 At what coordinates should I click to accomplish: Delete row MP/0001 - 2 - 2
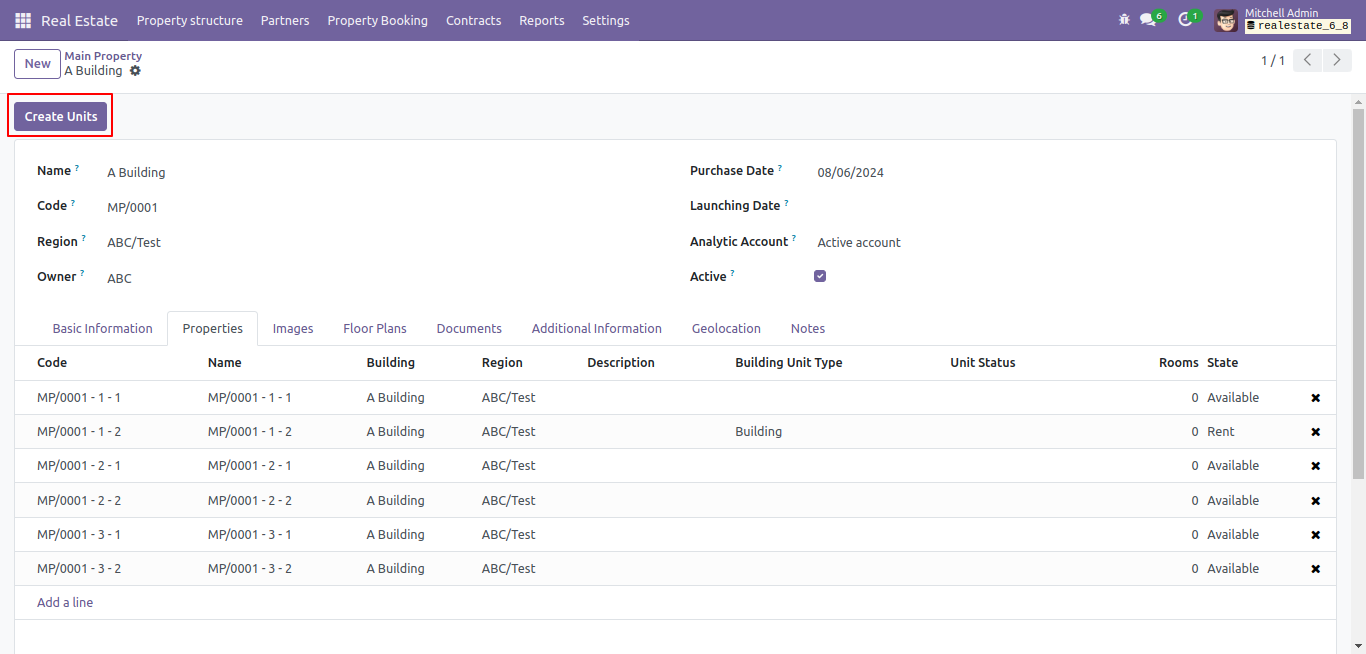tap(1316, 501)
